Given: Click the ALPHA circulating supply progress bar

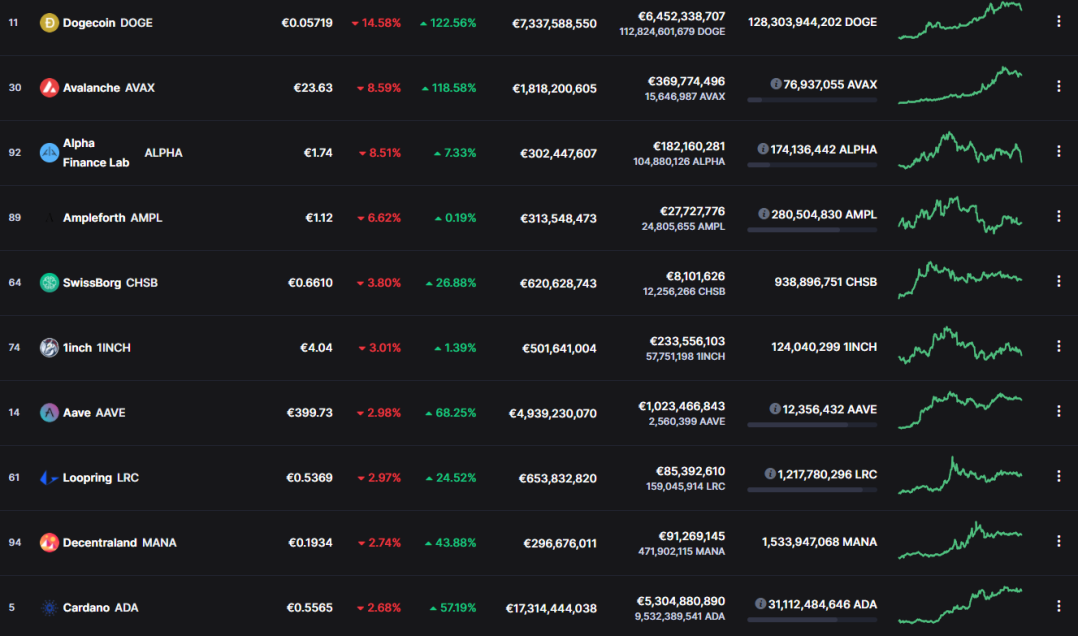Looking at the screenshot, I should click(812, 165).
